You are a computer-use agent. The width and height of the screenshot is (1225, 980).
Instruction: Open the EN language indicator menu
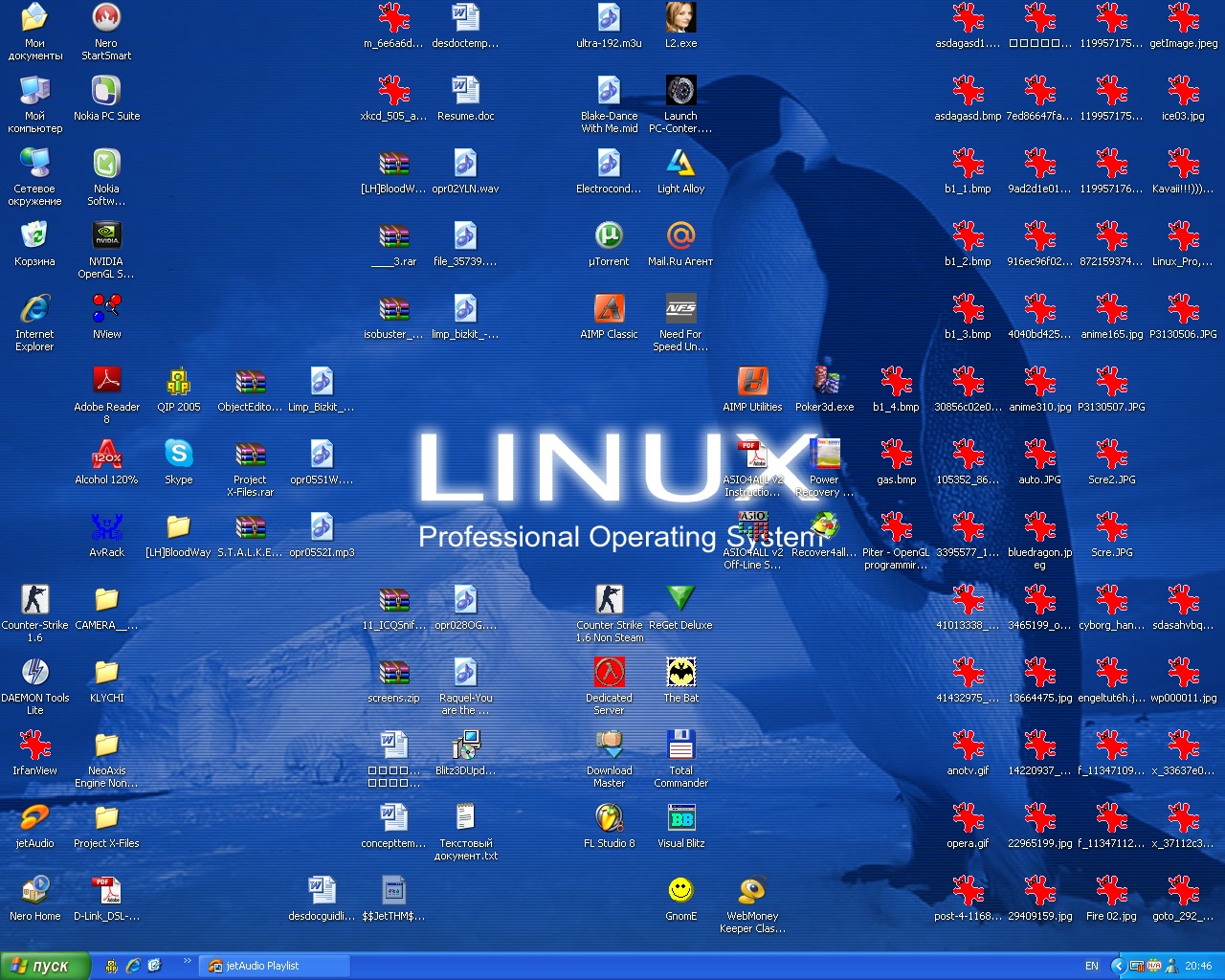tap(1091, 966)
